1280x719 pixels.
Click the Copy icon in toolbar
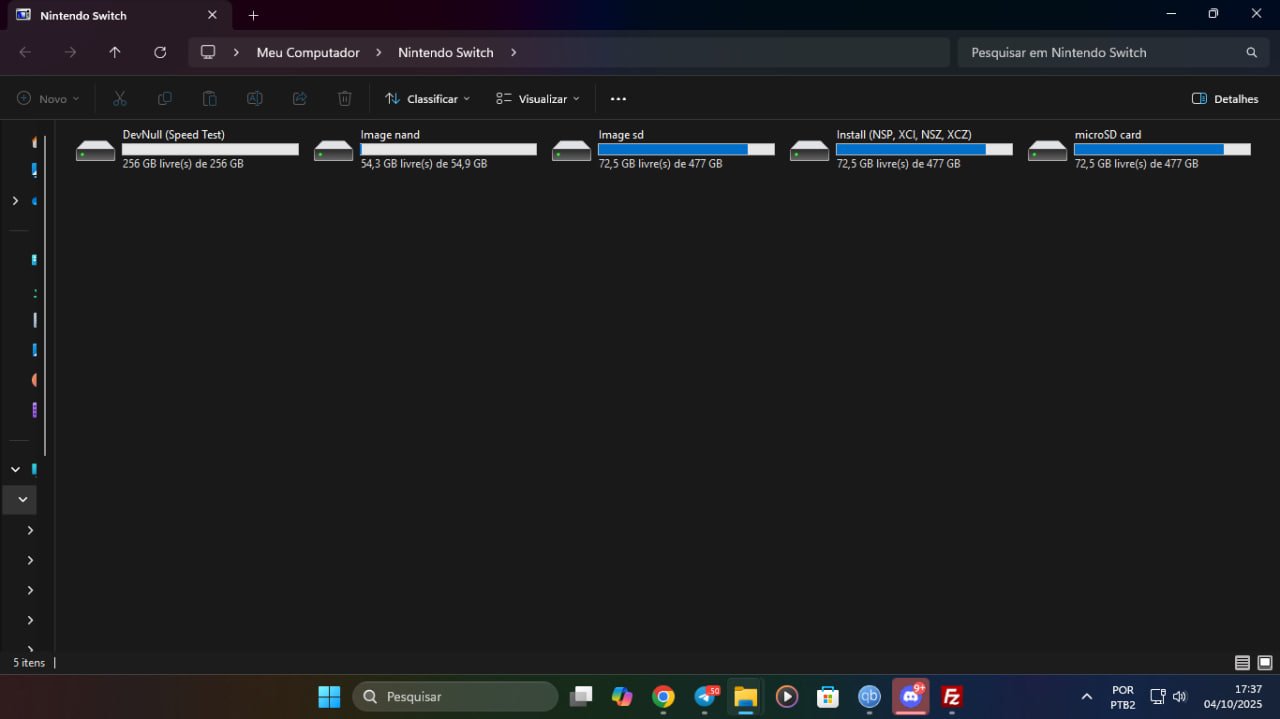click(x=165, y=99)
